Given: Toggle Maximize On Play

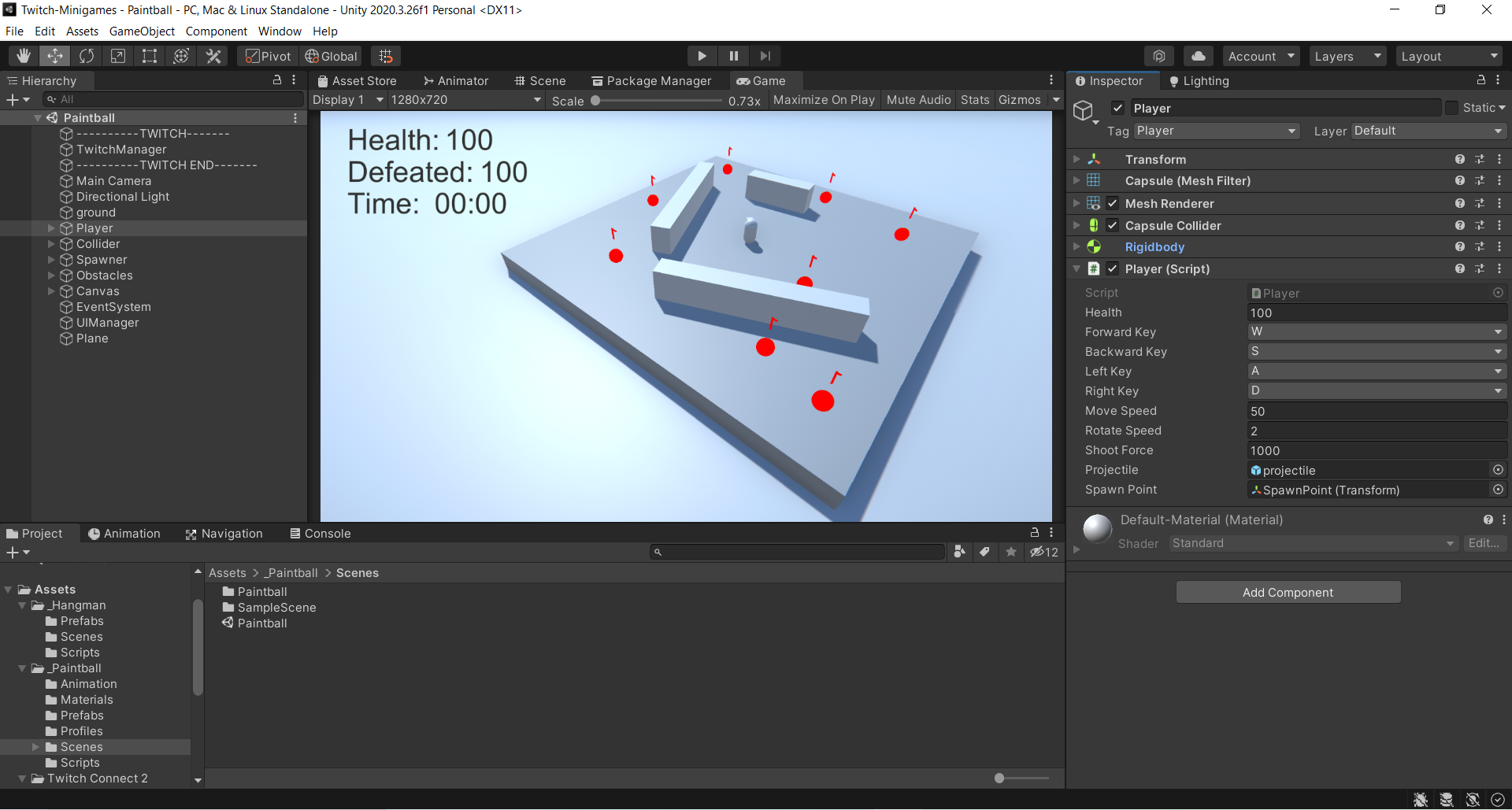Looking at the screenshot, I should [824, 100].
